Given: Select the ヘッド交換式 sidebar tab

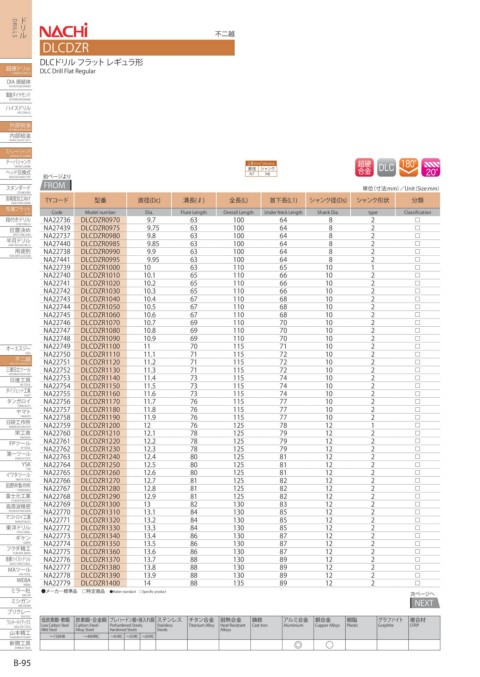Looking at the screenshot, I should (16, 174).
